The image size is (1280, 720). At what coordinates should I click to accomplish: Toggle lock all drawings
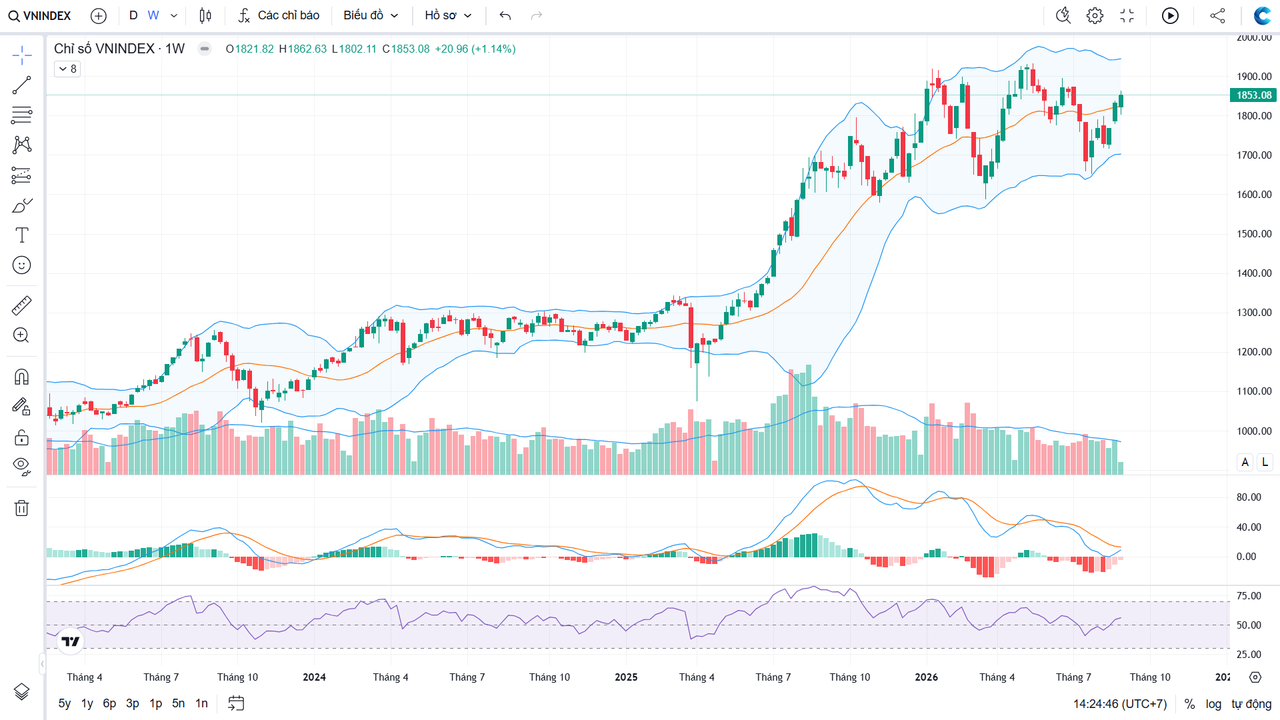pyautogui.click(x=21, y=436)
